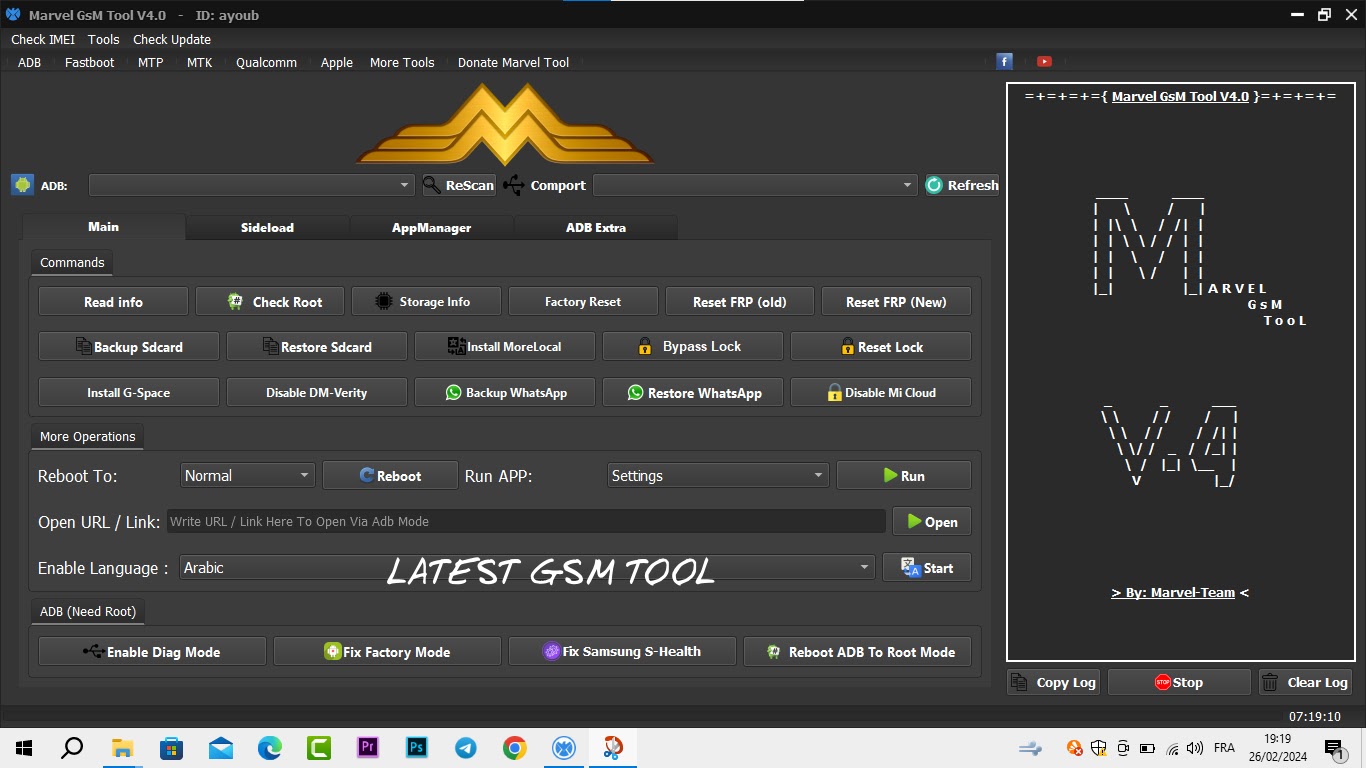Click the Read info button
Image resolution: width=1366 pixels, height=768 pixels.
113,302
